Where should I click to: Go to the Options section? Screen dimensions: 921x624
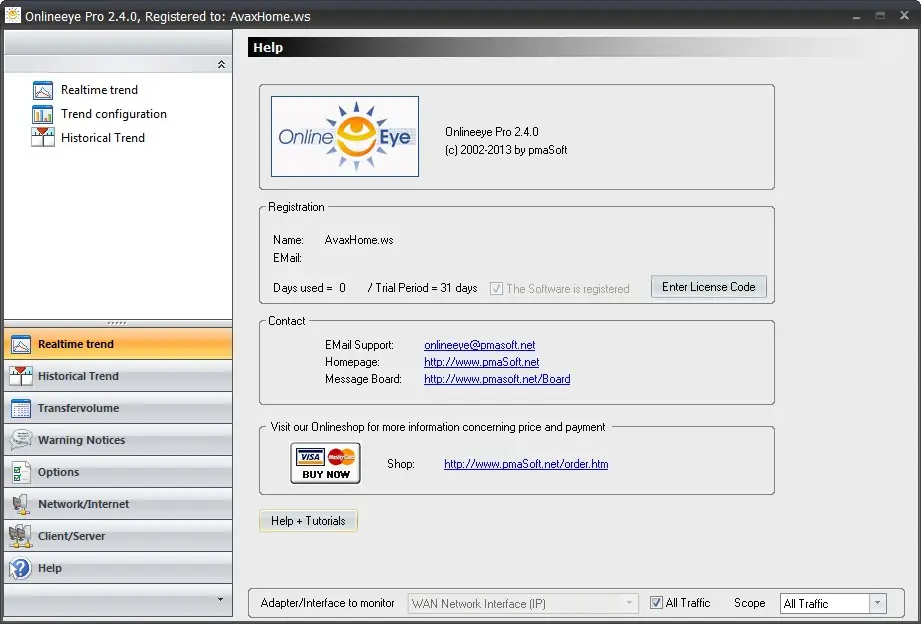[118, 472]
